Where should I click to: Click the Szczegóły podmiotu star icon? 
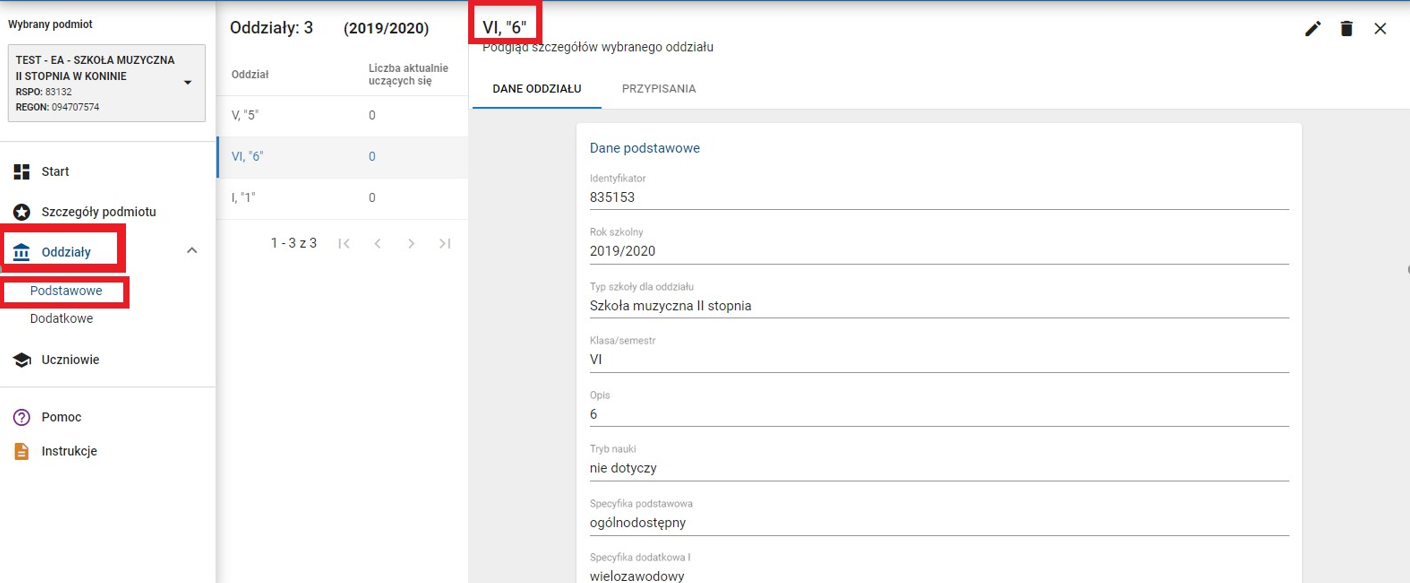pyautogui.click(x=22, y=212)
